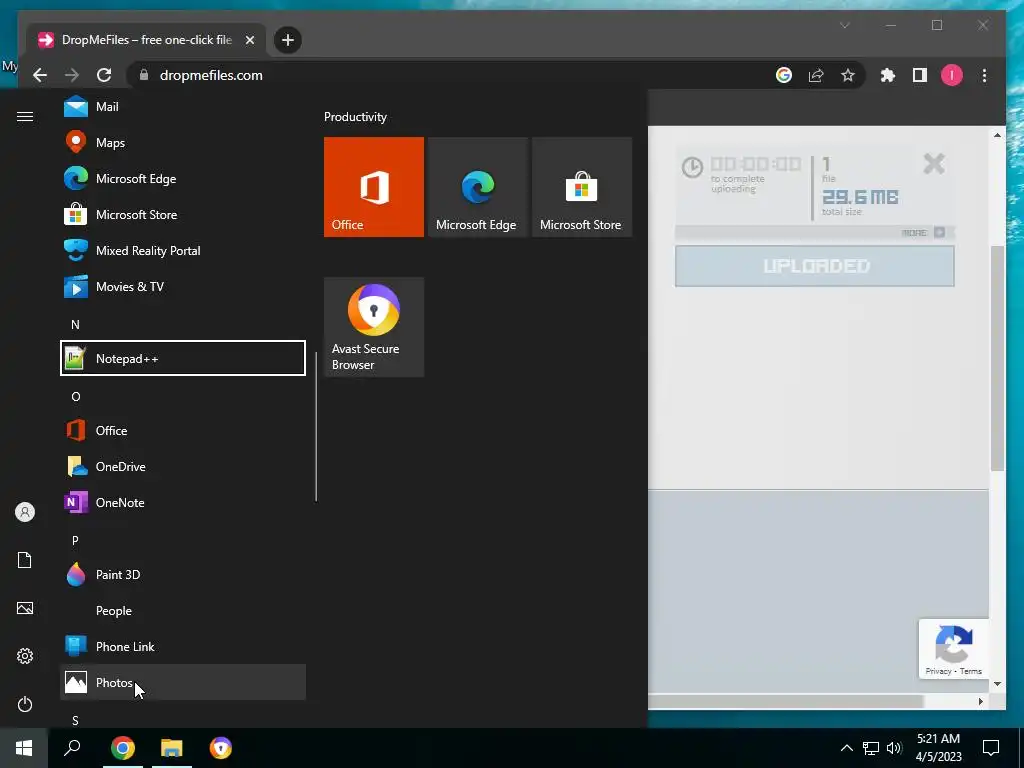Open taskbar Search
The height and width of the screenshot is (768, 1024).
click(x=72, y=748)
